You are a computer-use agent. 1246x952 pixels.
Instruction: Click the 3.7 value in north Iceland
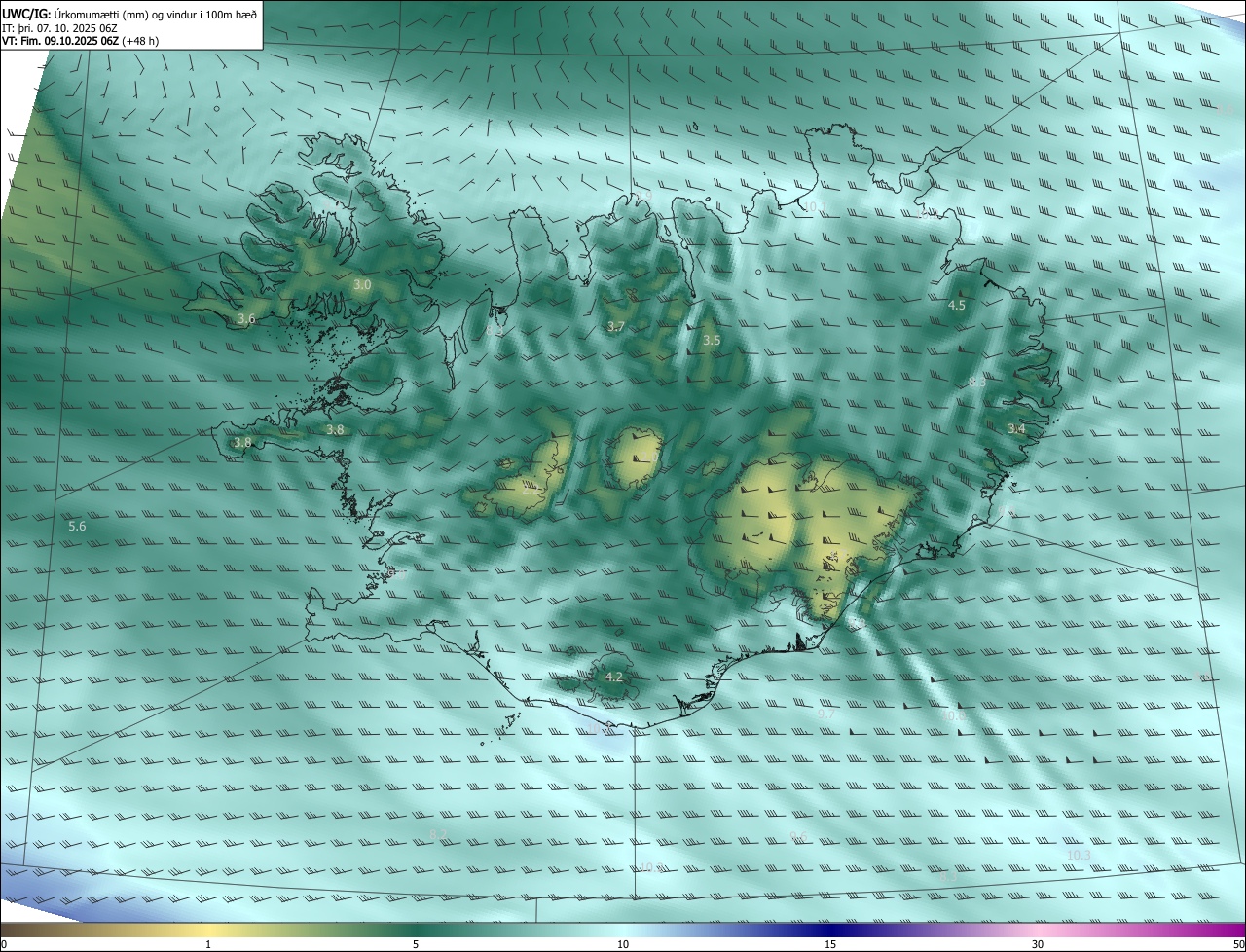click(x=615, y=327)
